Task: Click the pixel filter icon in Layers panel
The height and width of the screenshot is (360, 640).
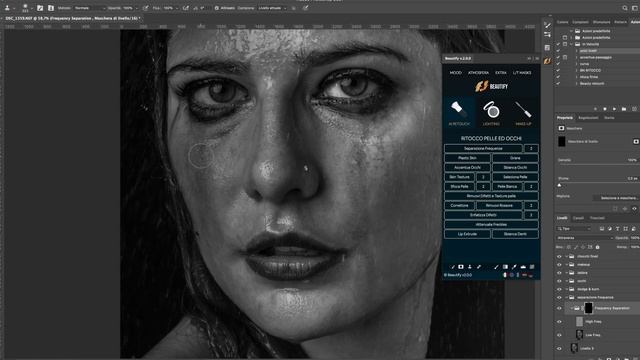Action: point(602,229)
